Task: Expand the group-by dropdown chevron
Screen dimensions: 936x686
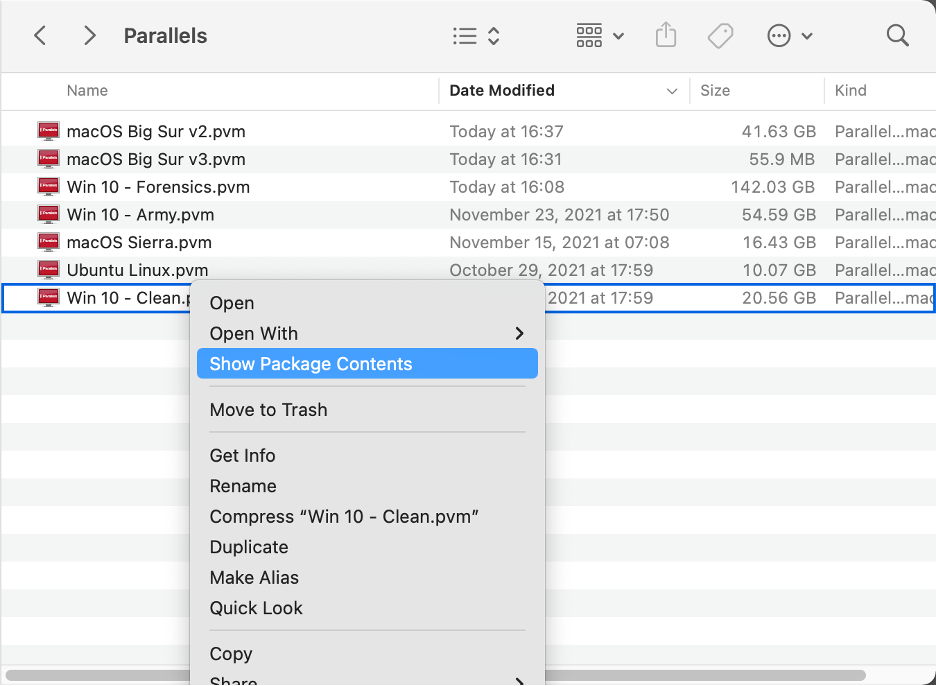Action: [618, 36]
